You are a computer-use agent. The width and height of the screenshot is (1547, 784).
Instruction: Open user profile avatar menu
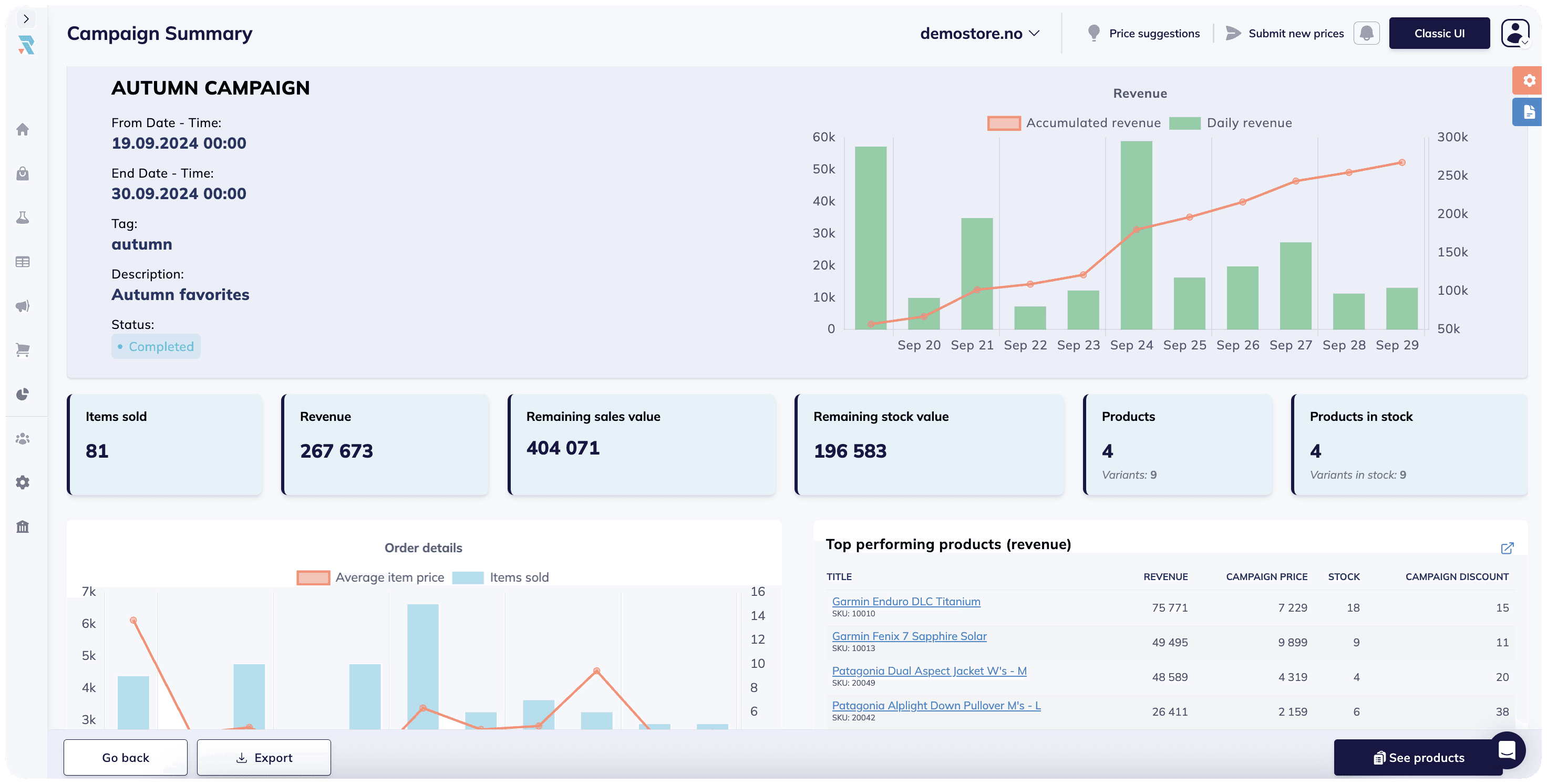click(1515, 33)
